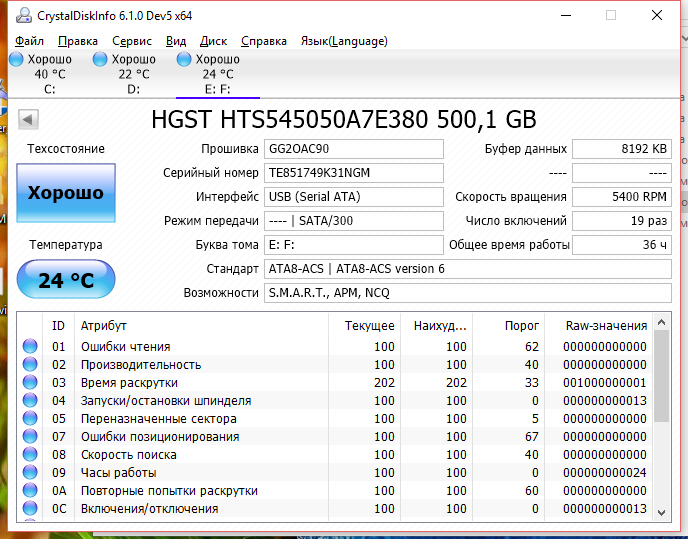Select the Скорость поиска row text
The image size is (688, 539).
click(x=129, y=455)
